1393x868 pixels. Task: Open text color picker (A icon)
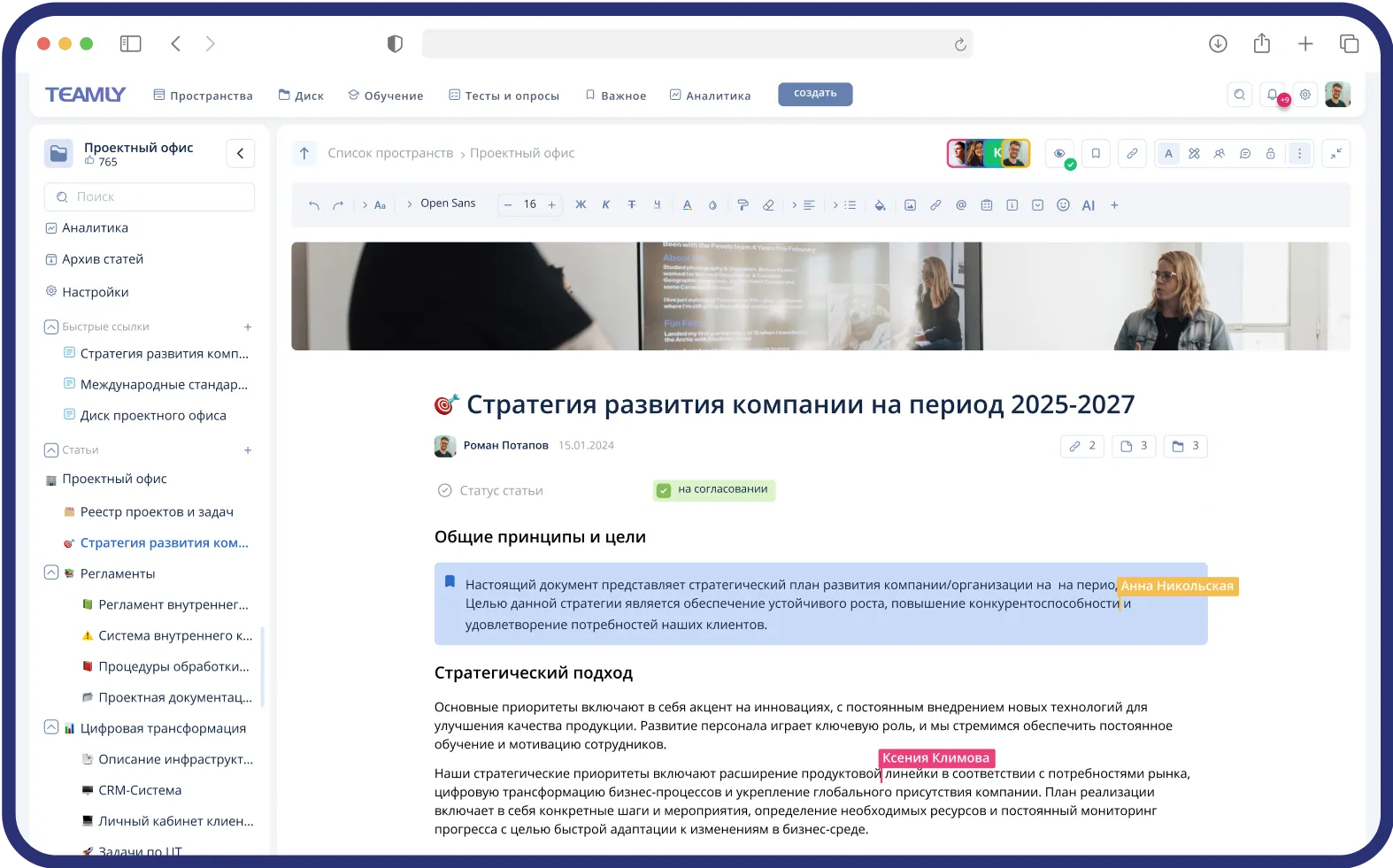pos(687,205)
